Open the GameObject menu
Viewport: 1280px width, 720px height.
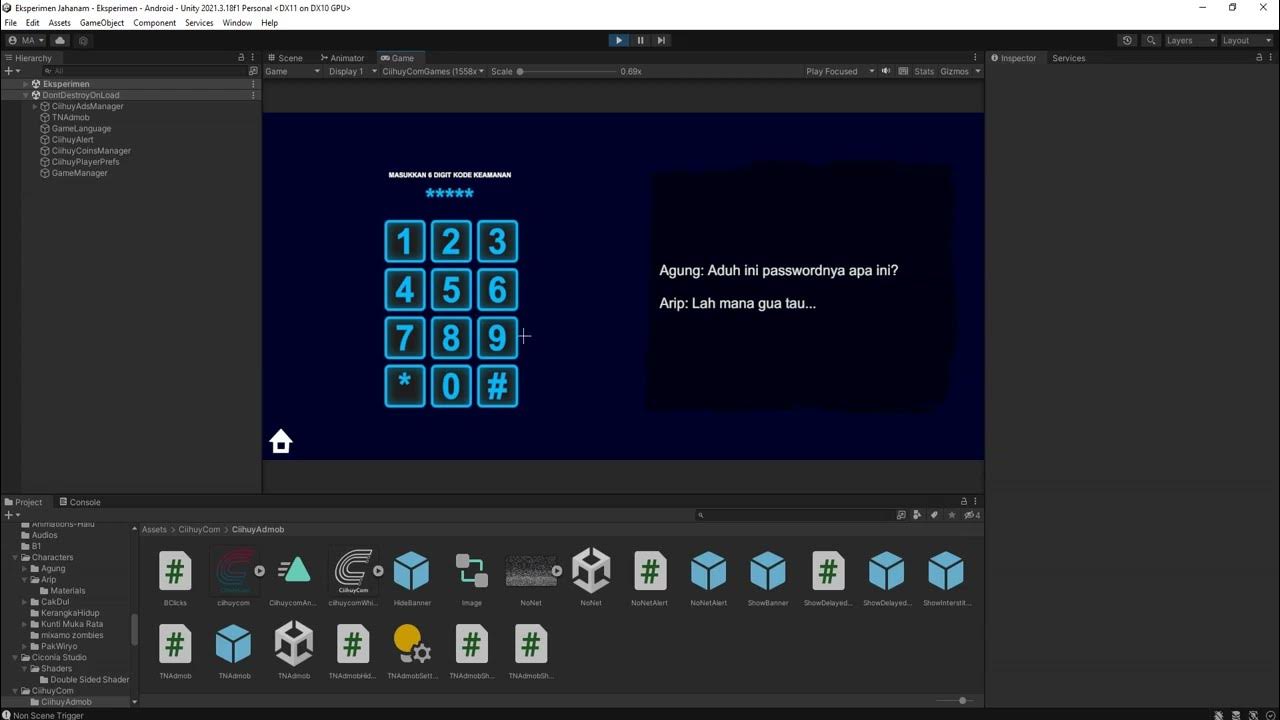(102, 22)
